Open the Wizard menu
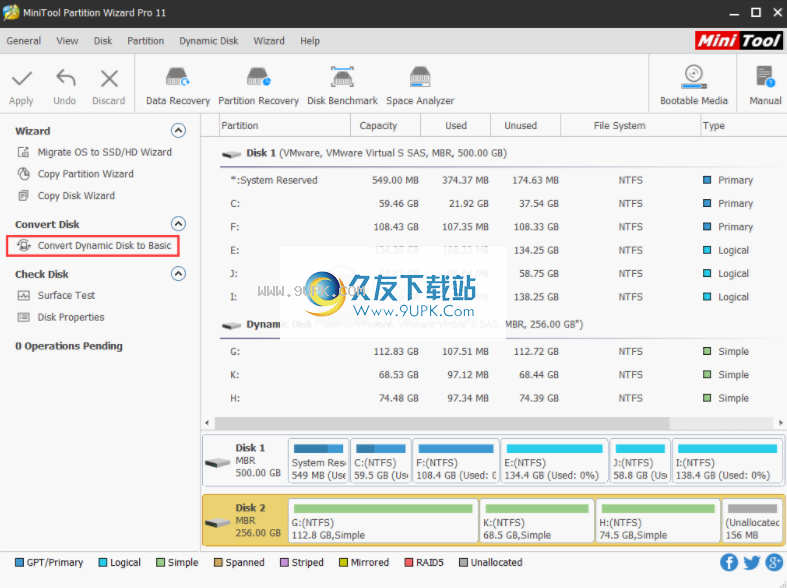The width and height of the screenshot is (787, 588). (269, 41)
